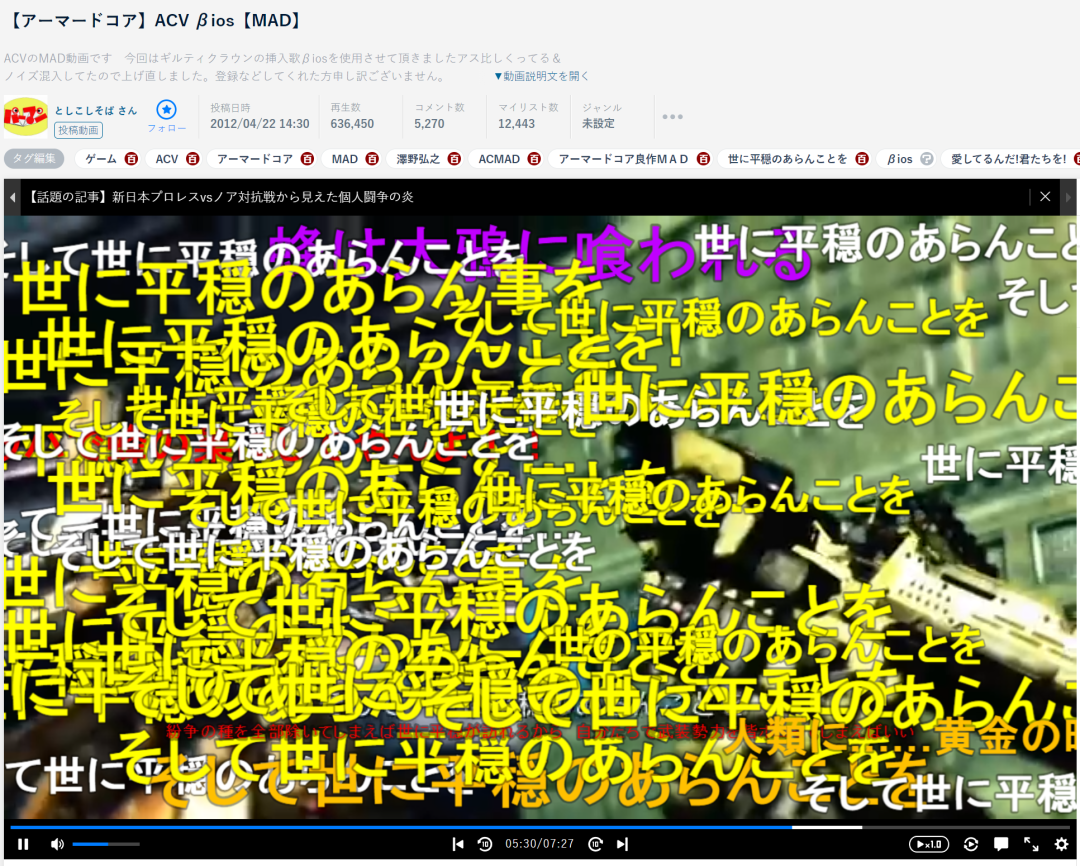Open dictionary icon for ACMAD tag

pyautogui.click(x=534, y=159)
